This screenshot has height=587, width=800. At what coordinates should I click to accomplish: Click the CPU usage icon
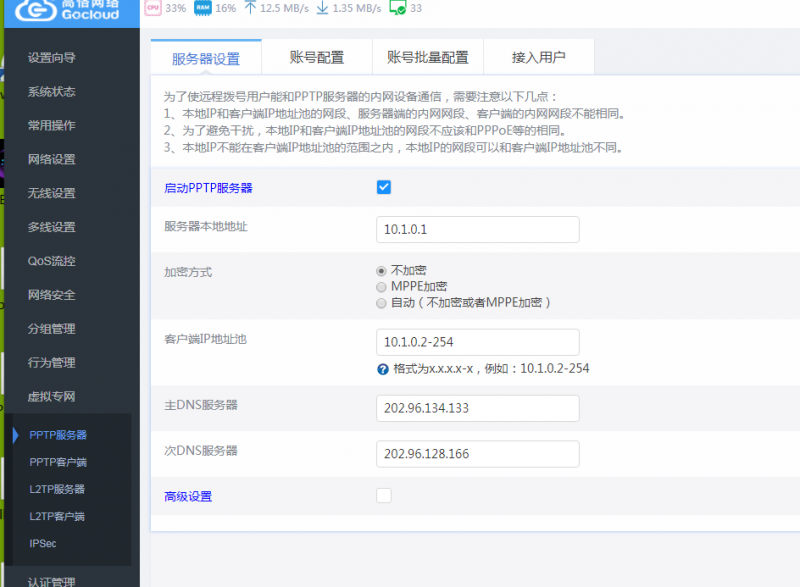(x=153, y=8)
